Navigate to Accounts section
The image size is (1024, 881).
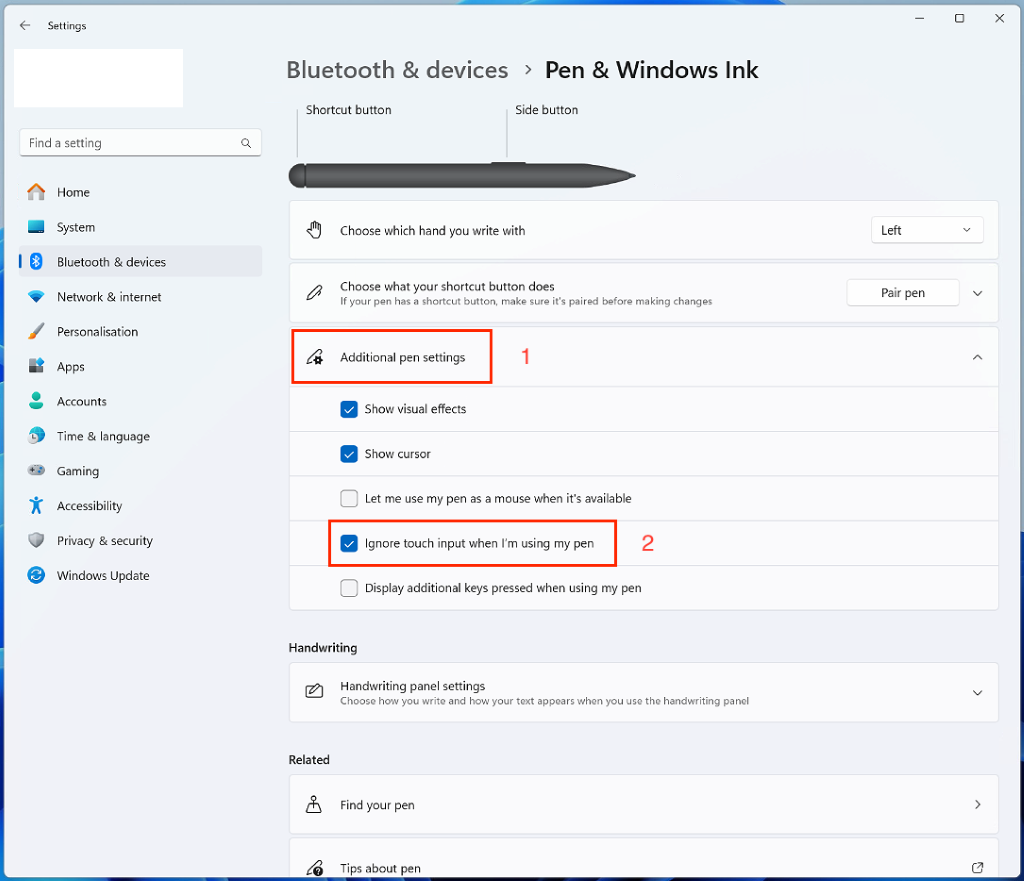(140, 401)
